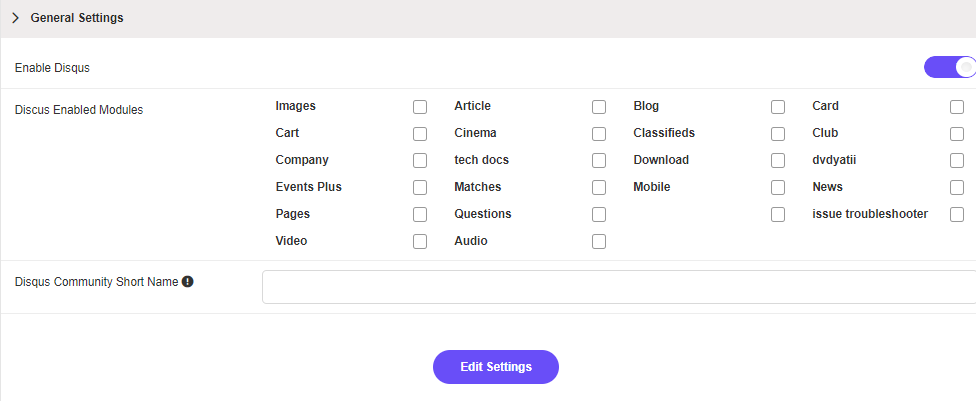Screen dimensions: 976x401
Task: Check the Cart module checkbox
Action: click(x=420, y=134)
